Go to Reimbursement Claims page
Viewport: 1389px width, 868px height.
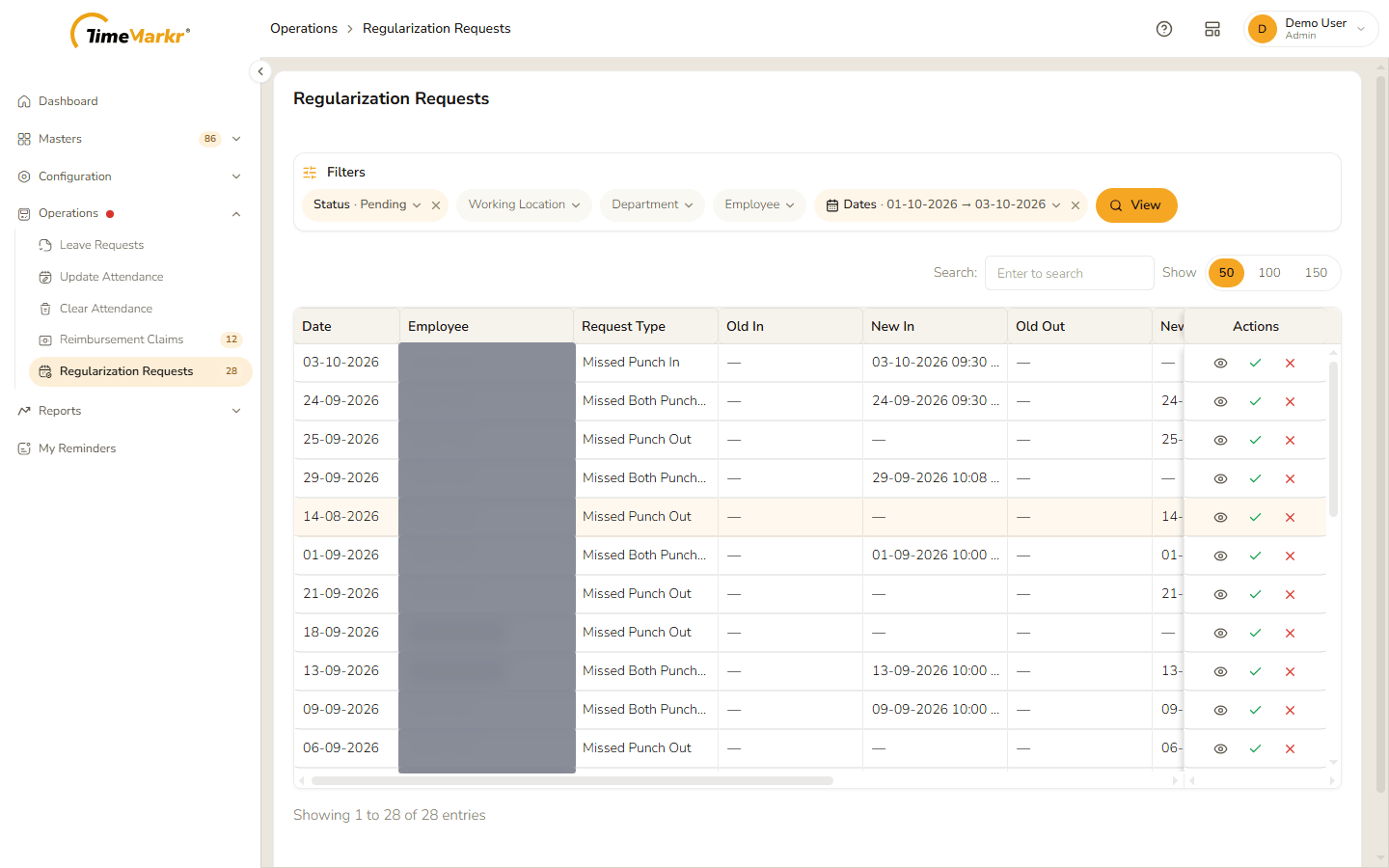(x=122, y=339)
